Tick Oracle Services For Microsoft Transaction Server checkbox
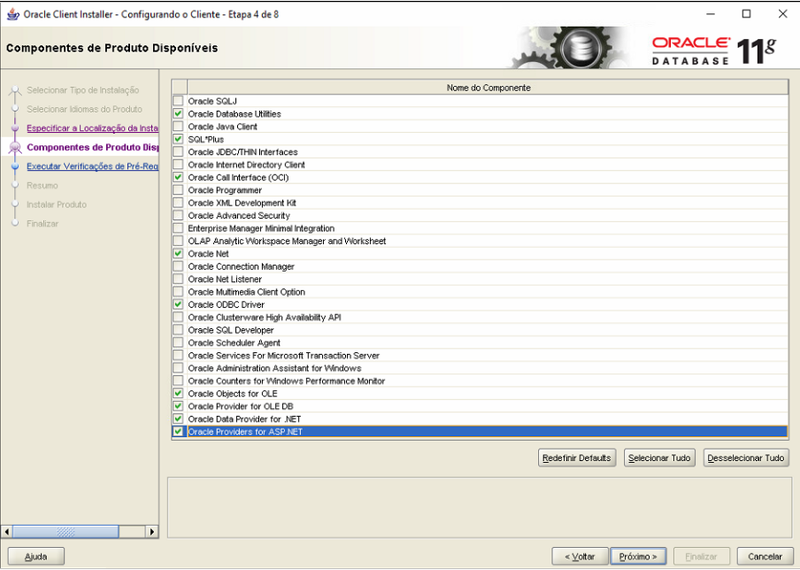Viewport: 800px width, 570px height. (178, 356)
